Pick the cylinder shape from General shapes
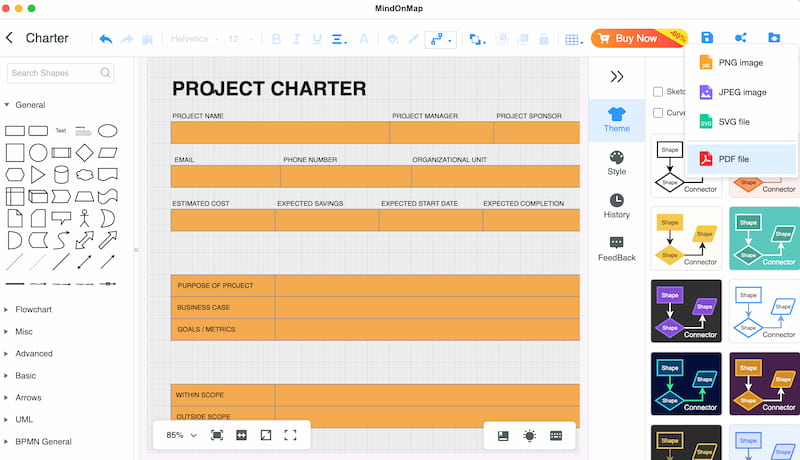 pyautogui.click(x=61, y=174)
